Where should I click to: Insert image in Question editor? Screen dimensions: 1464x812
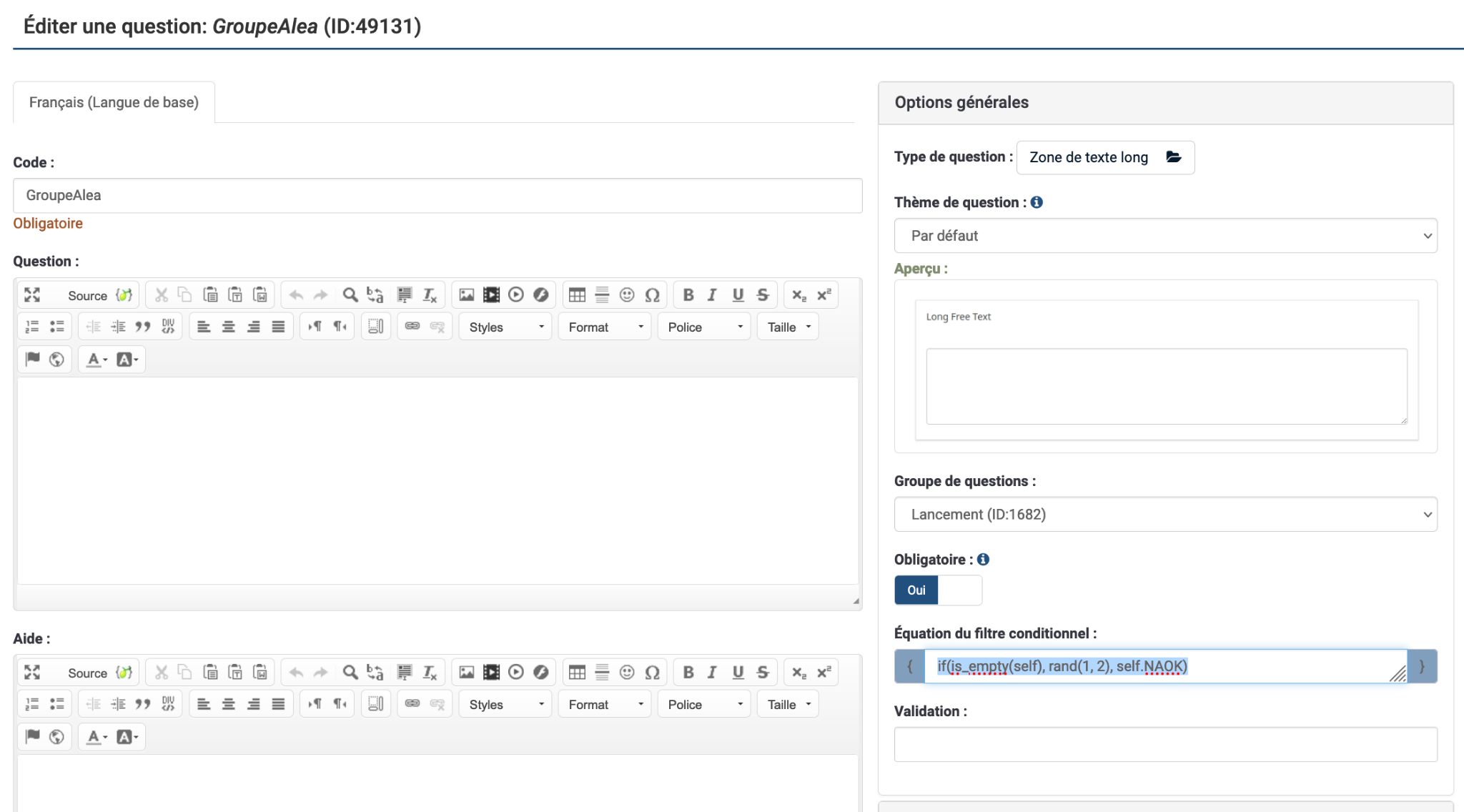coord(467,295)
